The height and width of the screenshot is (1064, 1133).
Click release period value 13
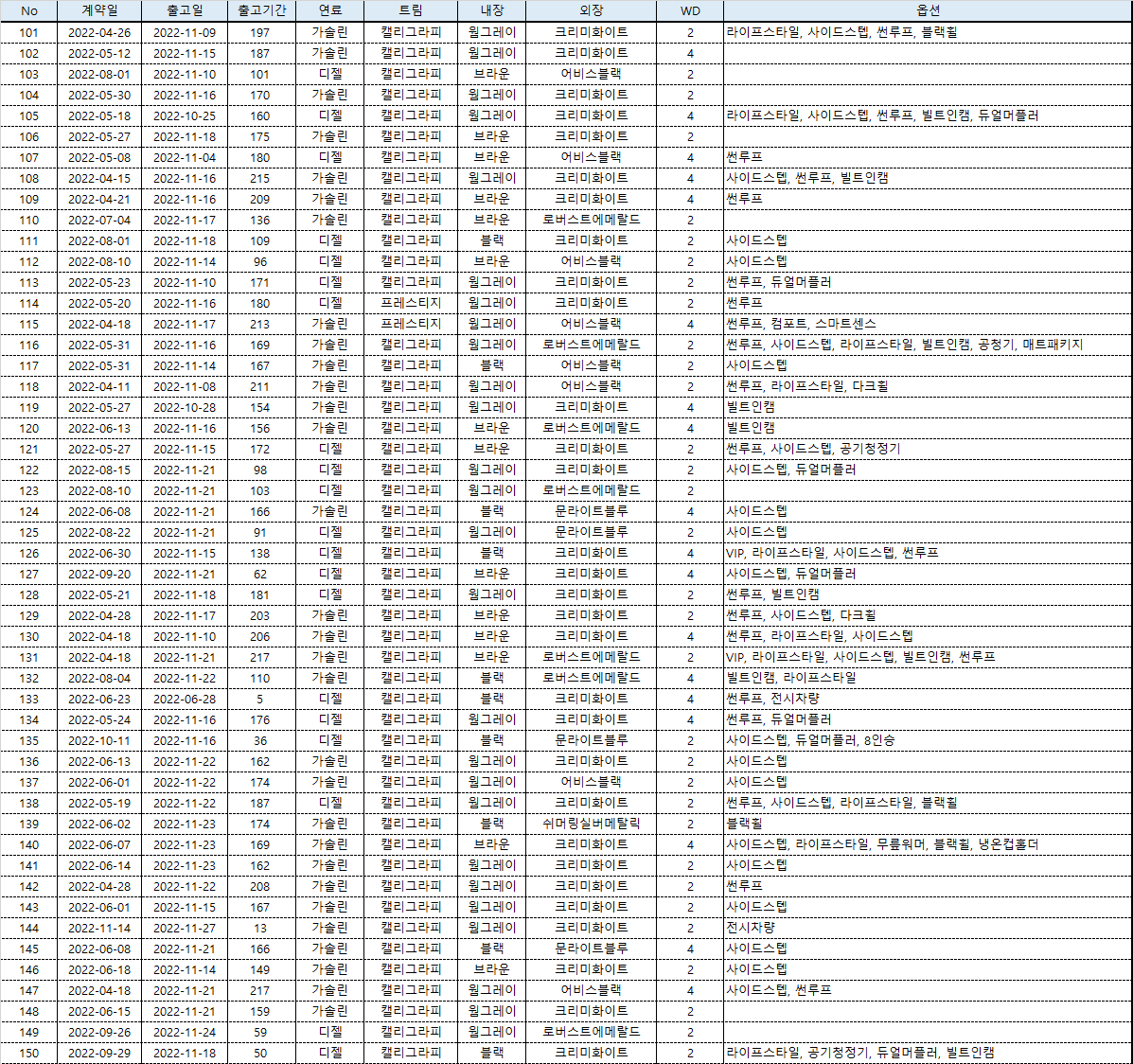(x=260, y=928)
